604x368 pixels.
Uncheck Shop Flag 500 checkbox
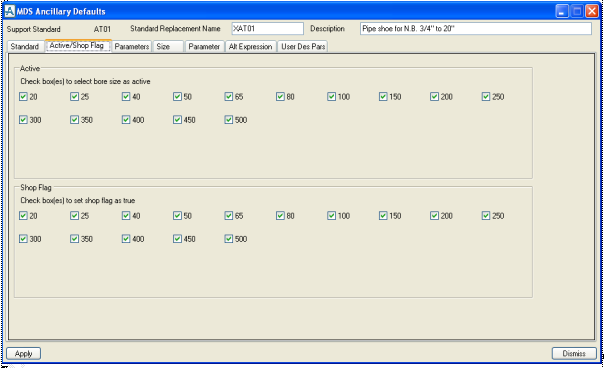click(229, 239)
